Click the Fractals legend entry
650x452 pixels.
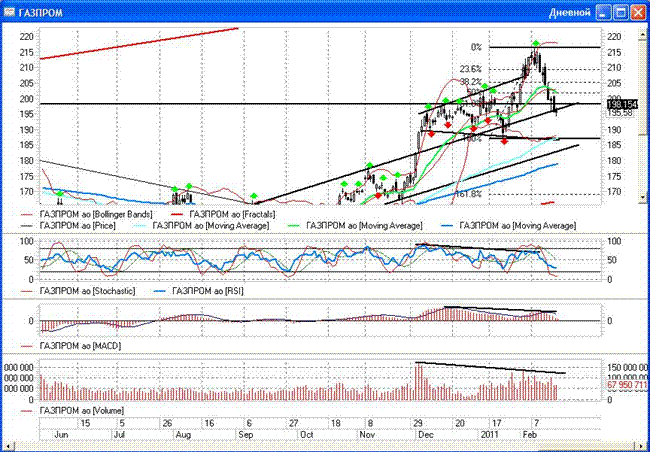223,214
